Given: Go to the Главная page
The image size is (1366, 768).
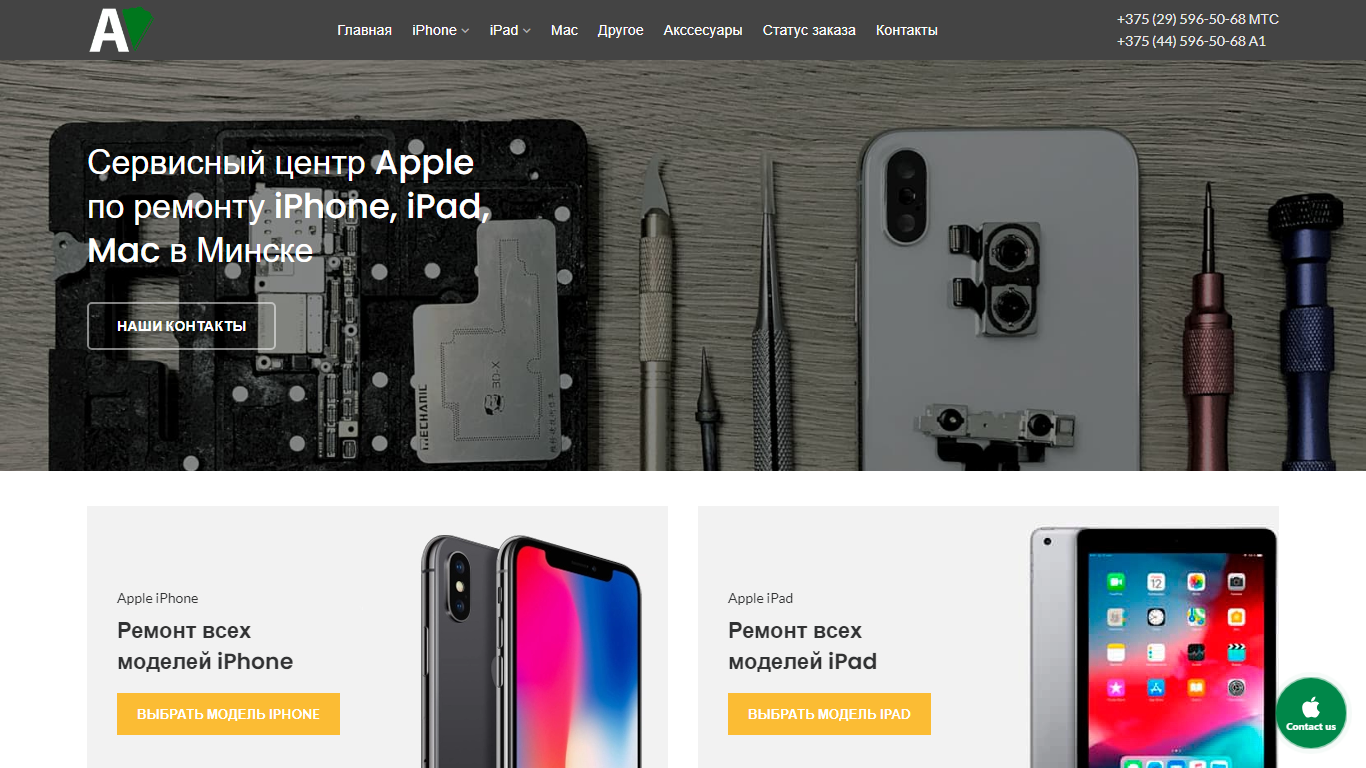Looking at the screenshot, I should pyautogui.click(x=364, y=30).
